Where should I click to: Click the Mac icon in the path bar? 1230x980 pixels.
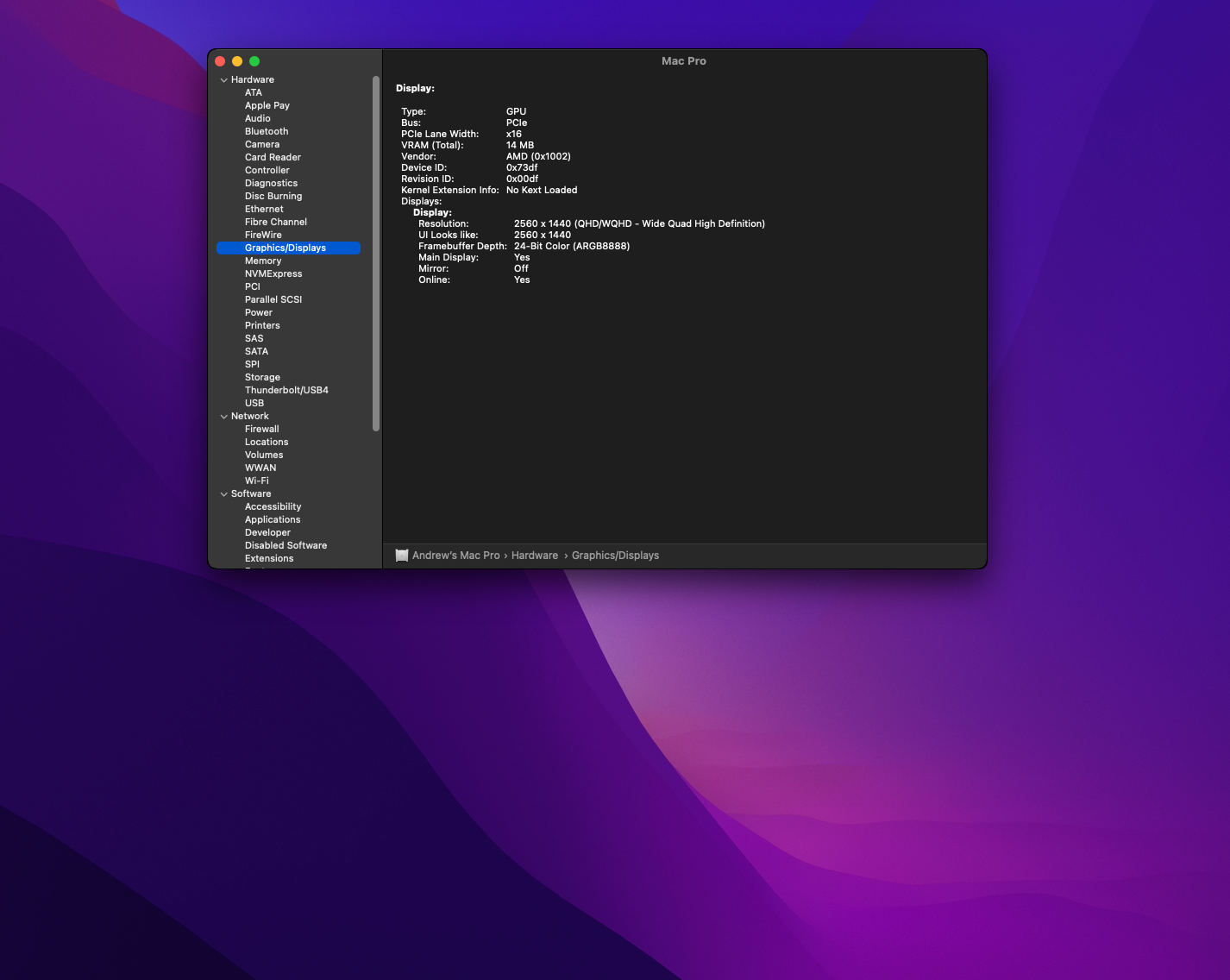(402, 556)
